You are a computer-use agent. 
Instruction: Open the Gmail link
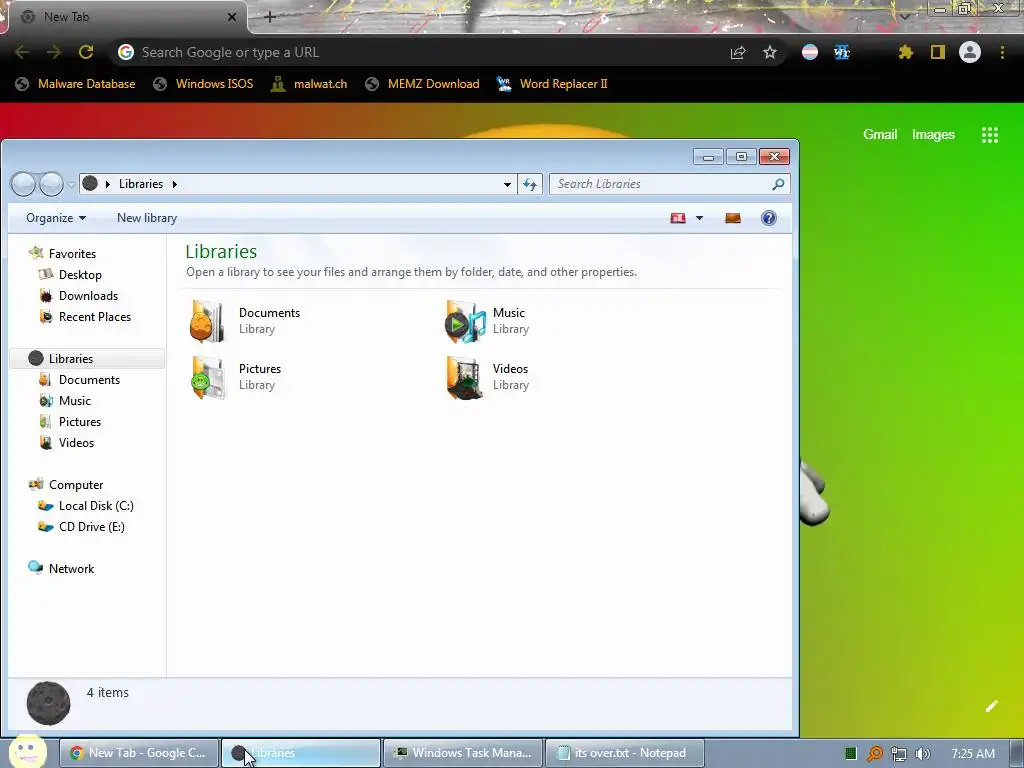point(880,135)
